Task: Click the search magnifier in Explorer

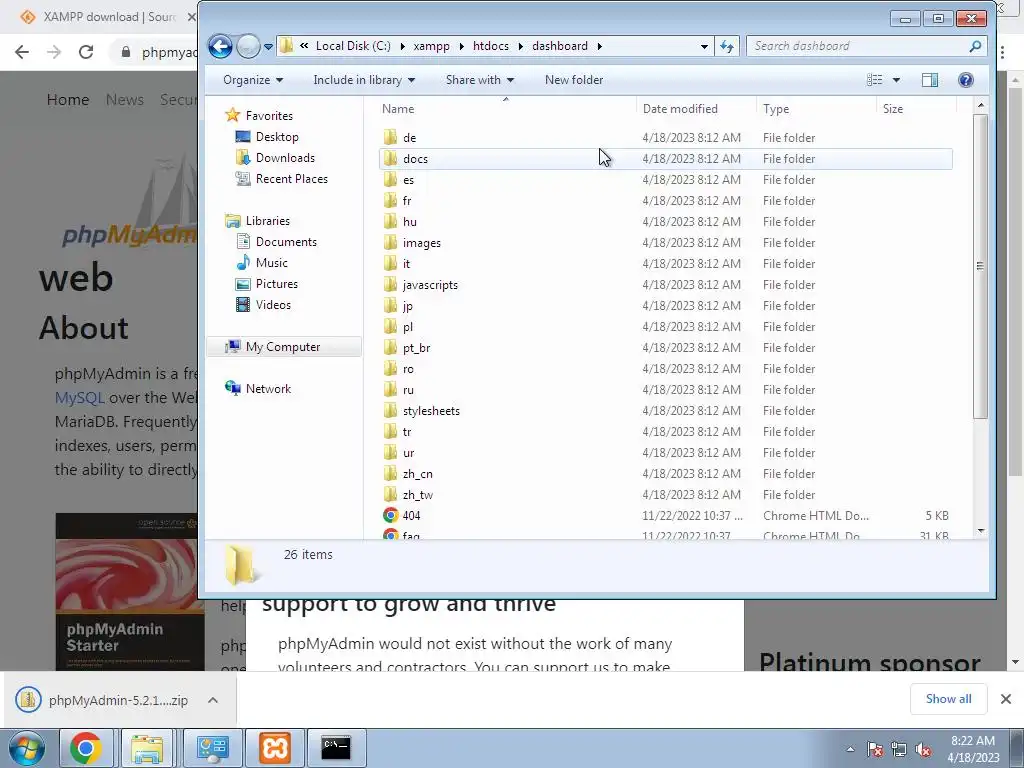Action: 975,46
